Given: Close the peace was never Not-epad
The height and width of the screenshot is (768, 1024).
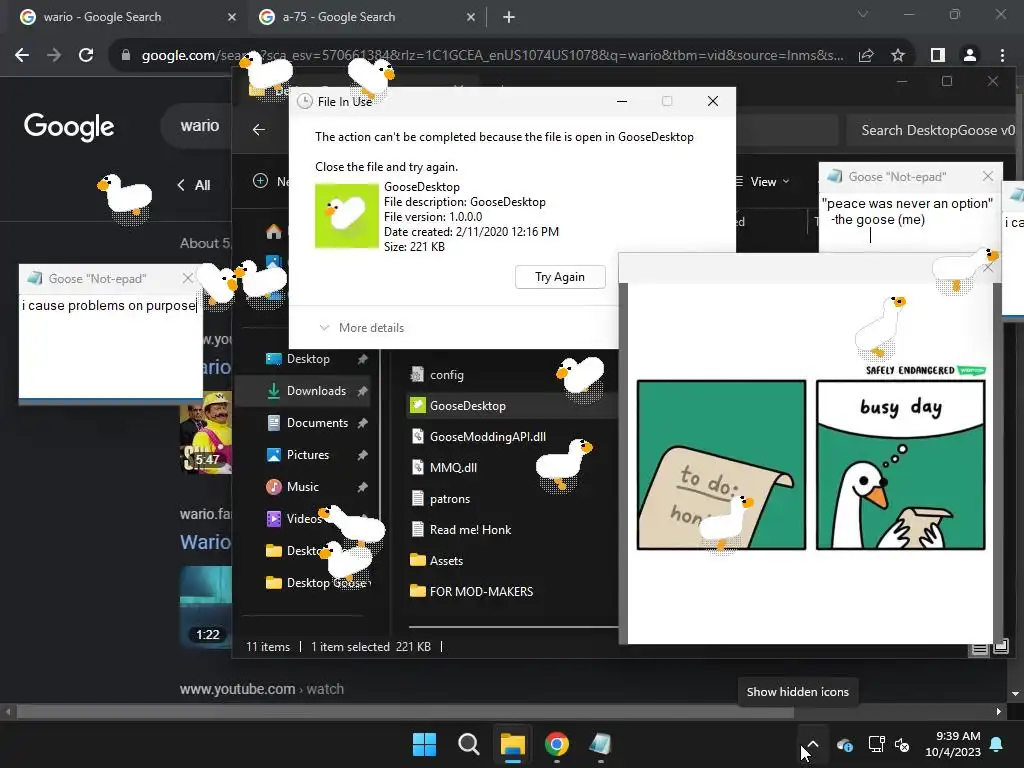Looking at the screenshot, I should pyautogui.click(x=987, y=176).
